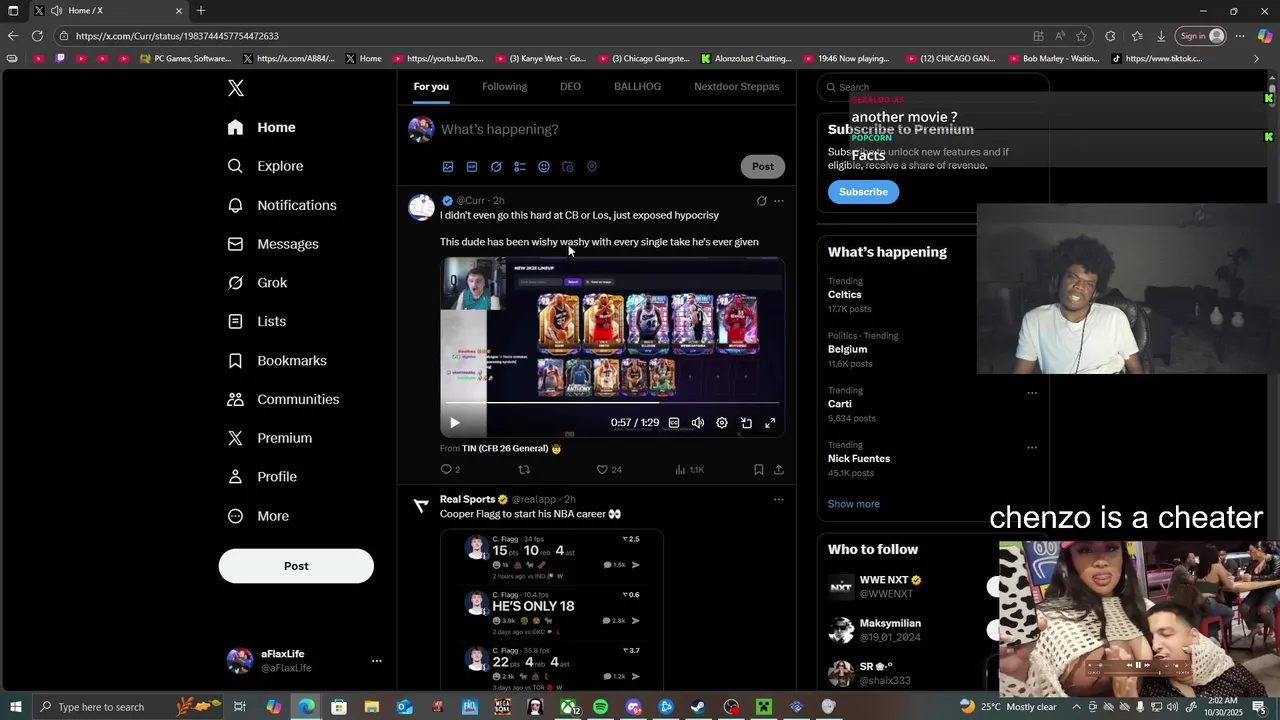Repost @Curr's post
Viewport: 1280px width, 720px height.
[x=524, y=470]
